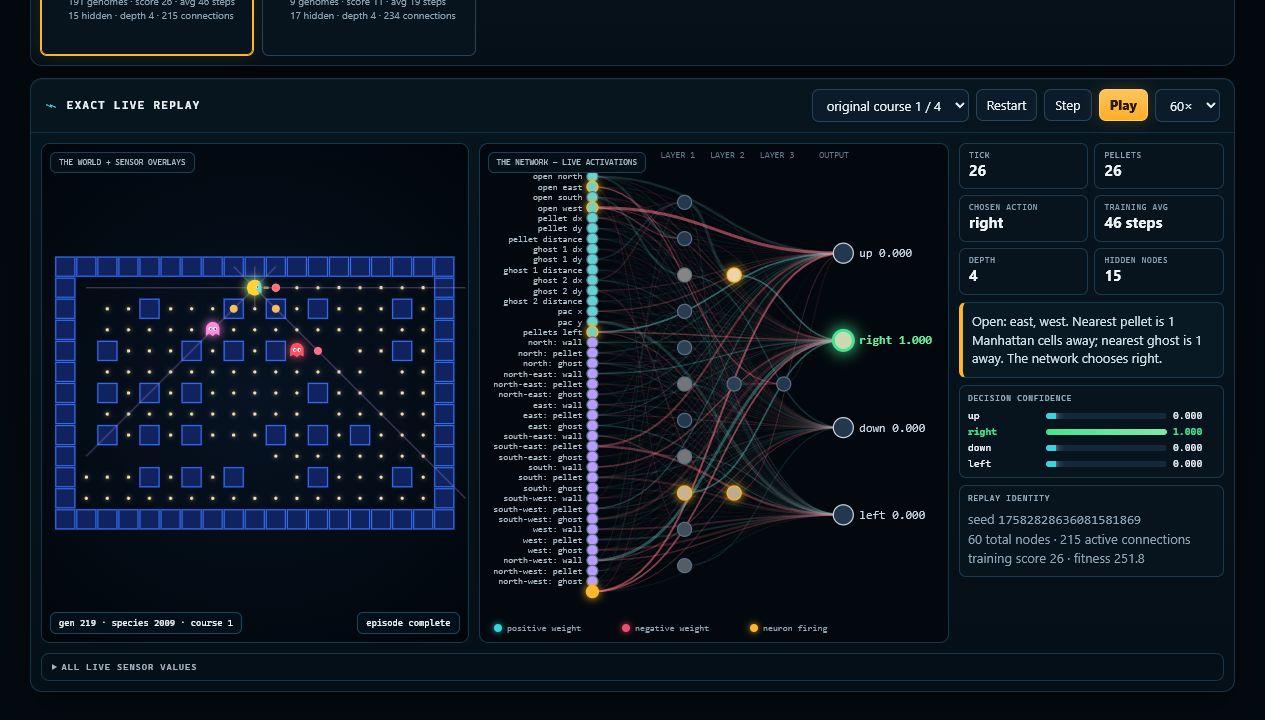Click 'The Network — Live Activations' label
This screenshot has height=720, width=1265.
coord(566,162)
